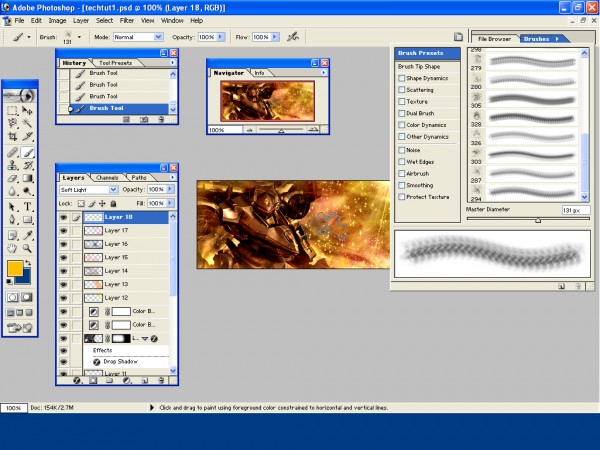Select the Clone Stamp tool

pos(12,165)
